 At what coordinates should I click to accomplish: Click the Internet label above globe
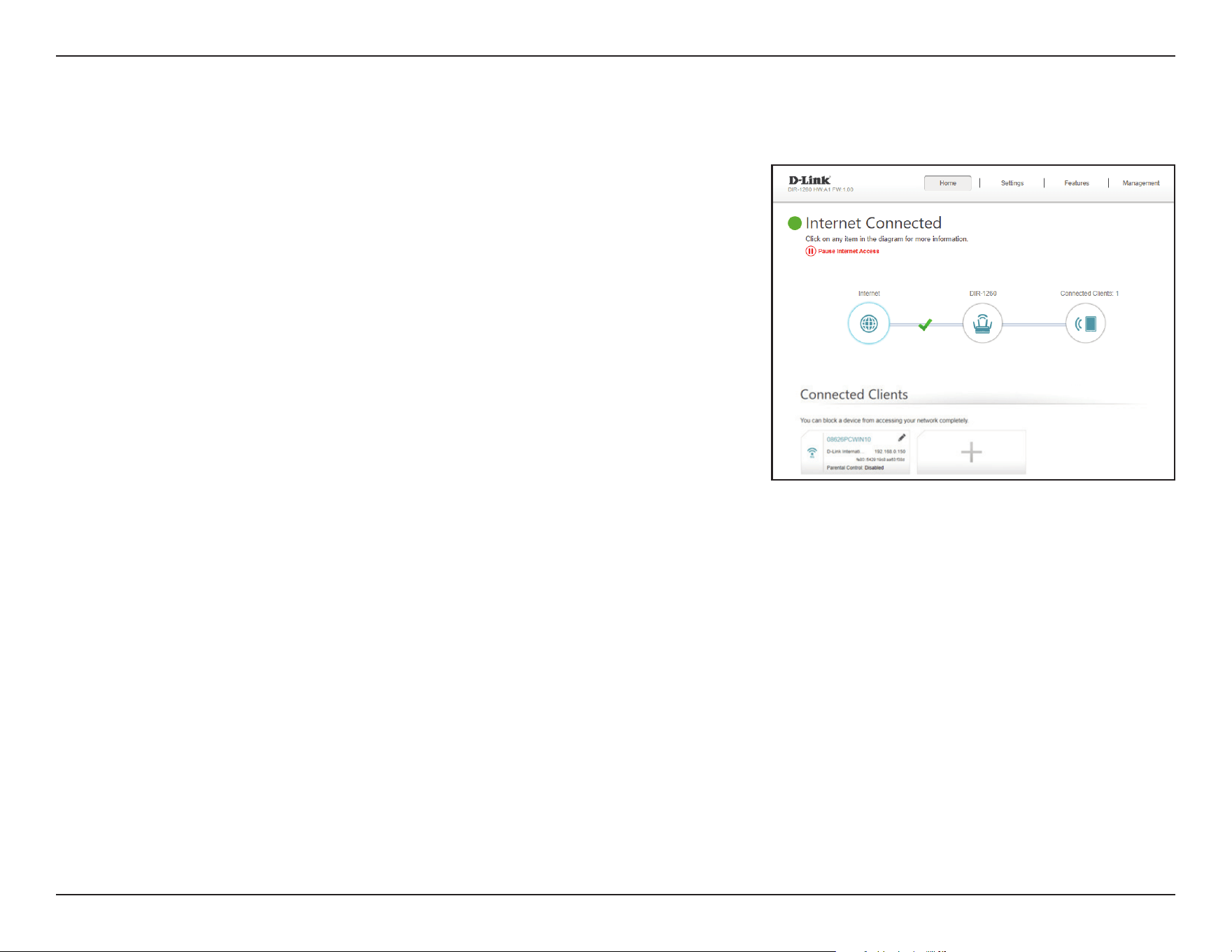(869, 294)
